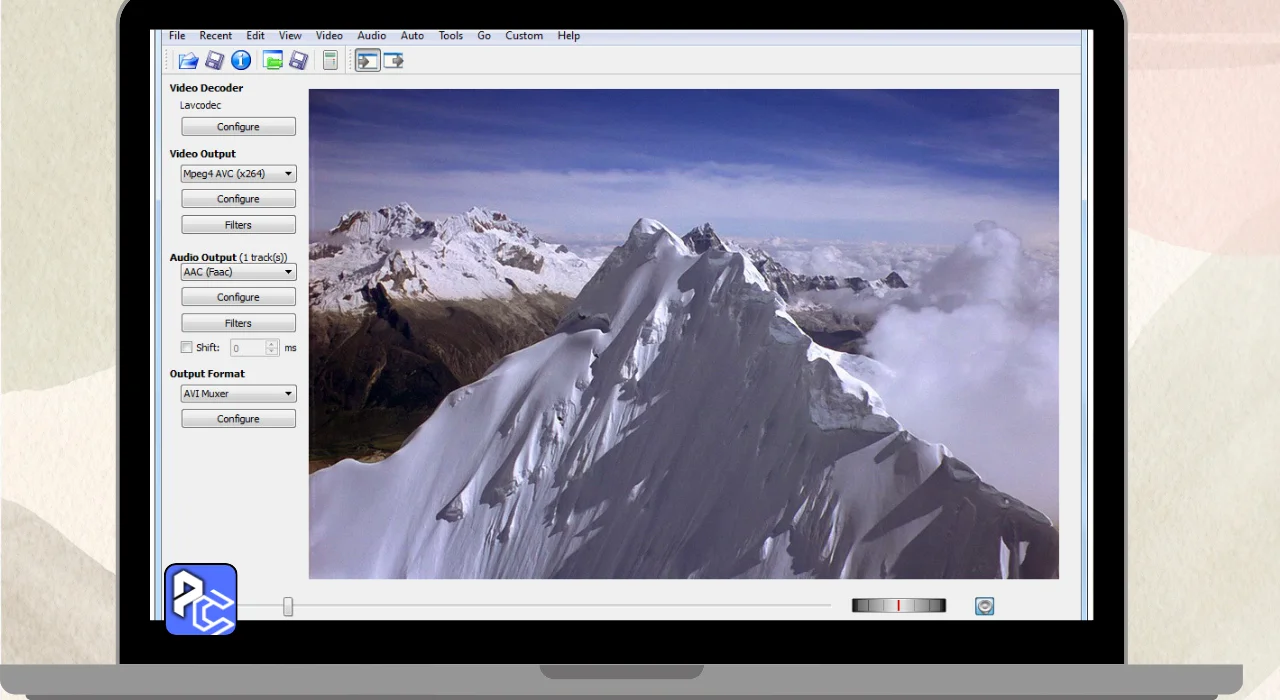Enable the audio Shift checkbox
Image resolution: width=1280 pixels, height=700 pixels.
[186, 348]
